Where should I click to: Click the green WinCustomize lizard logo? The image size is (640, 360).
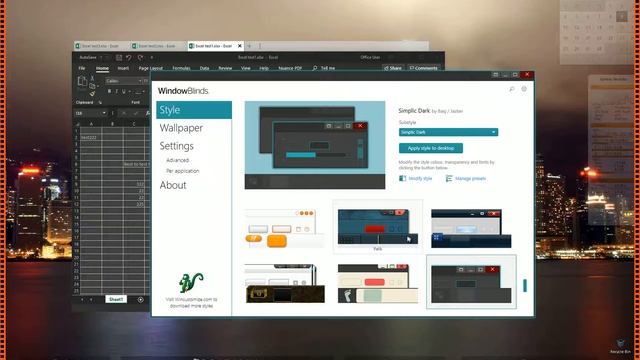(x=191, y=282)
